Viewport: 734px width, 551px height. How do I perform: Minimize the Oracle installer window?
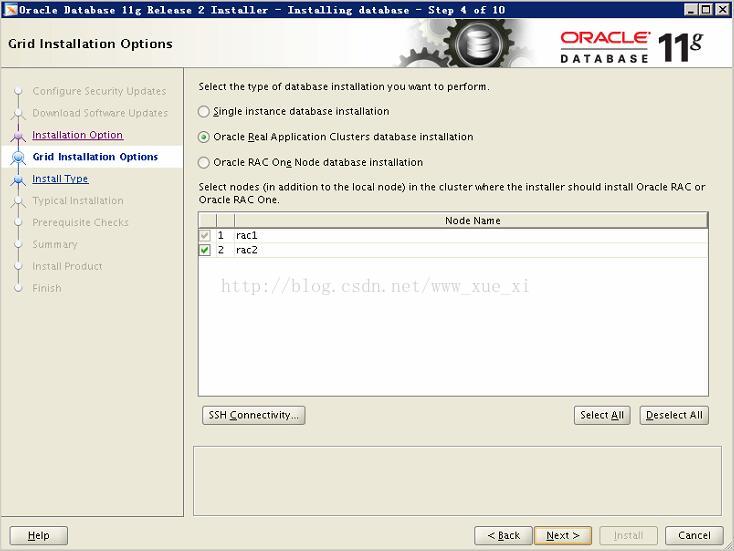click(690, 9)
